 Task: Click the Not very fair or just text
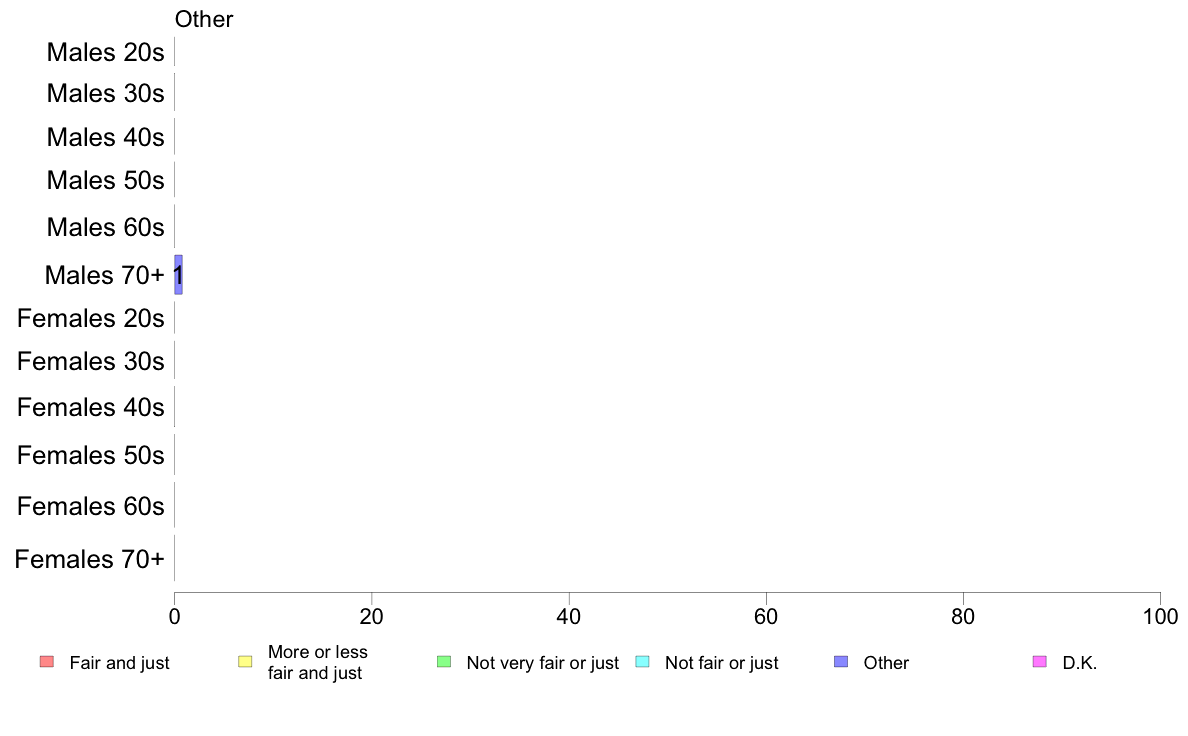542,663
